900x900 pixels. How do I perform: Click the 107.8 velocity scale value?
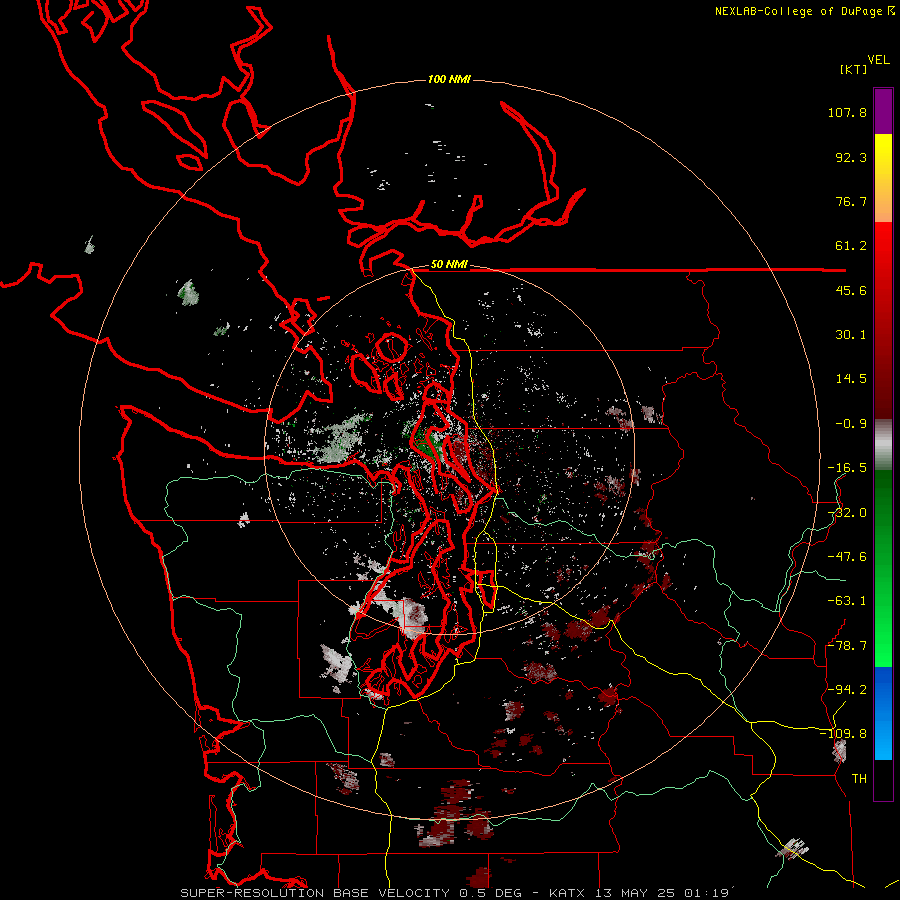coord(847,112)
